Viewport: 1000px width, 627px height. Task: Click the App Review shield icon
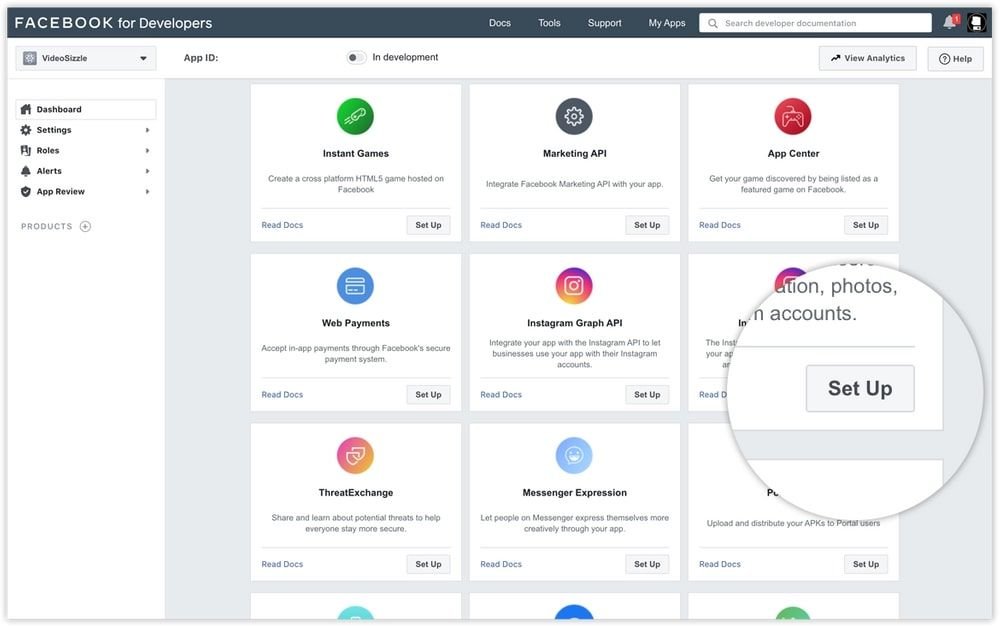pyautogui.click(x=26, y=191)
